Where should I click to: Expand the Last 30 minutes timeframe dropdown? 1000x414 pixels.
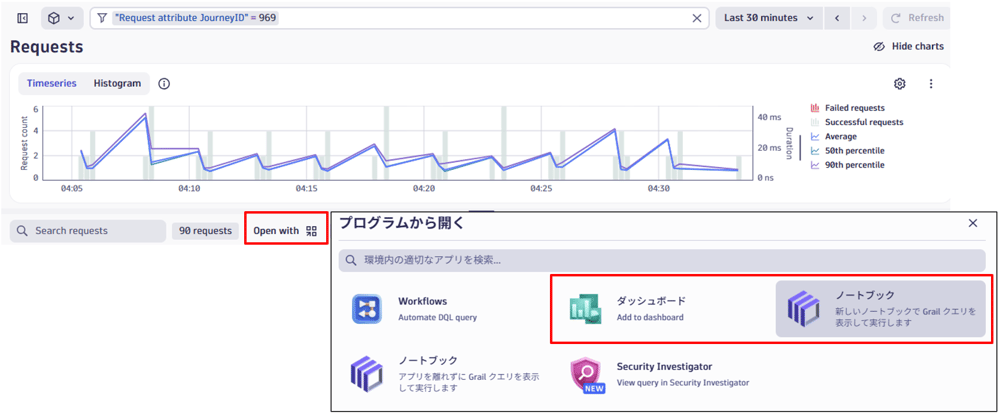(767, 18)
